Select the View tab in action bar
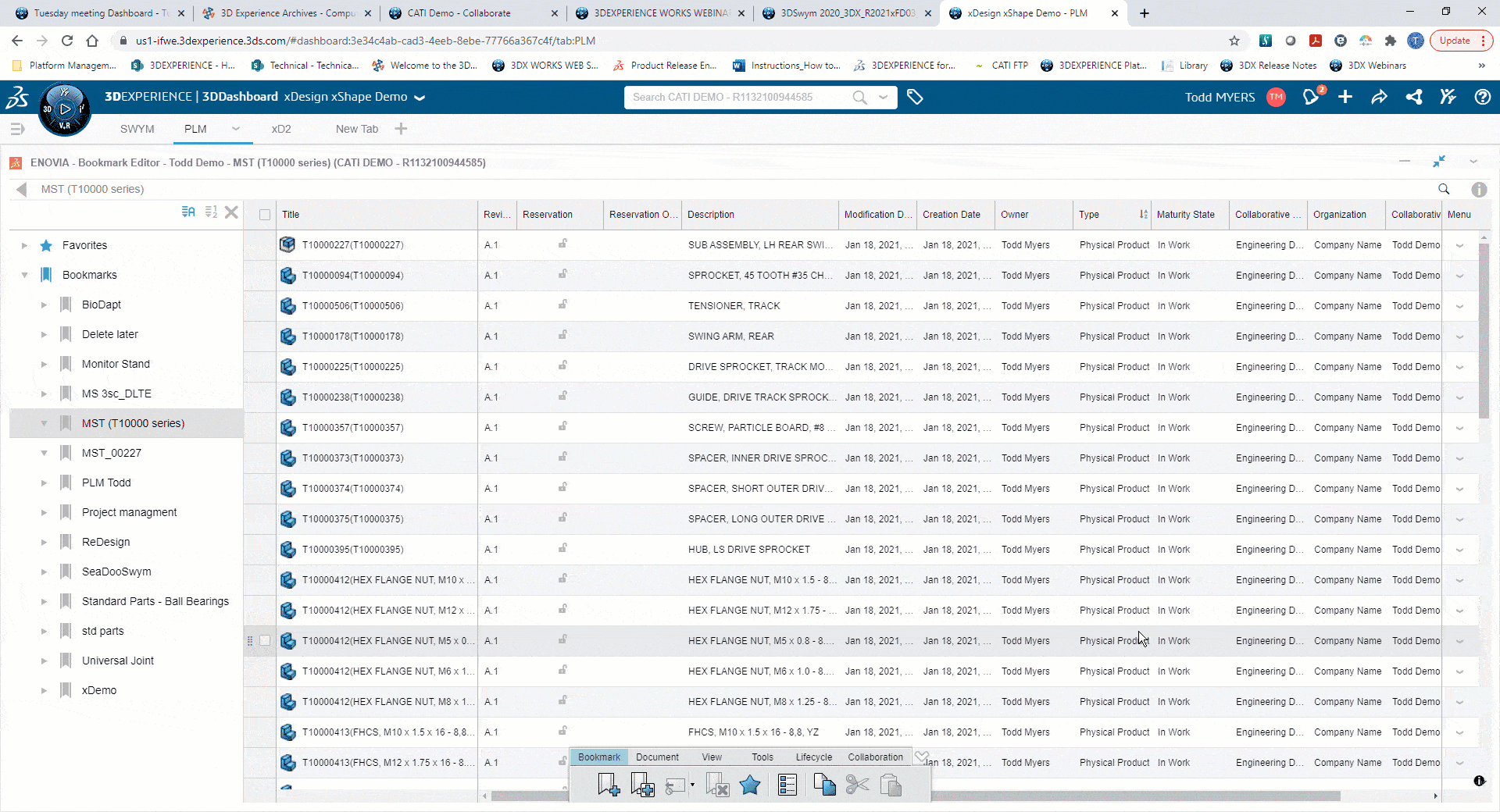1500x812 pixels. (712, 757)
